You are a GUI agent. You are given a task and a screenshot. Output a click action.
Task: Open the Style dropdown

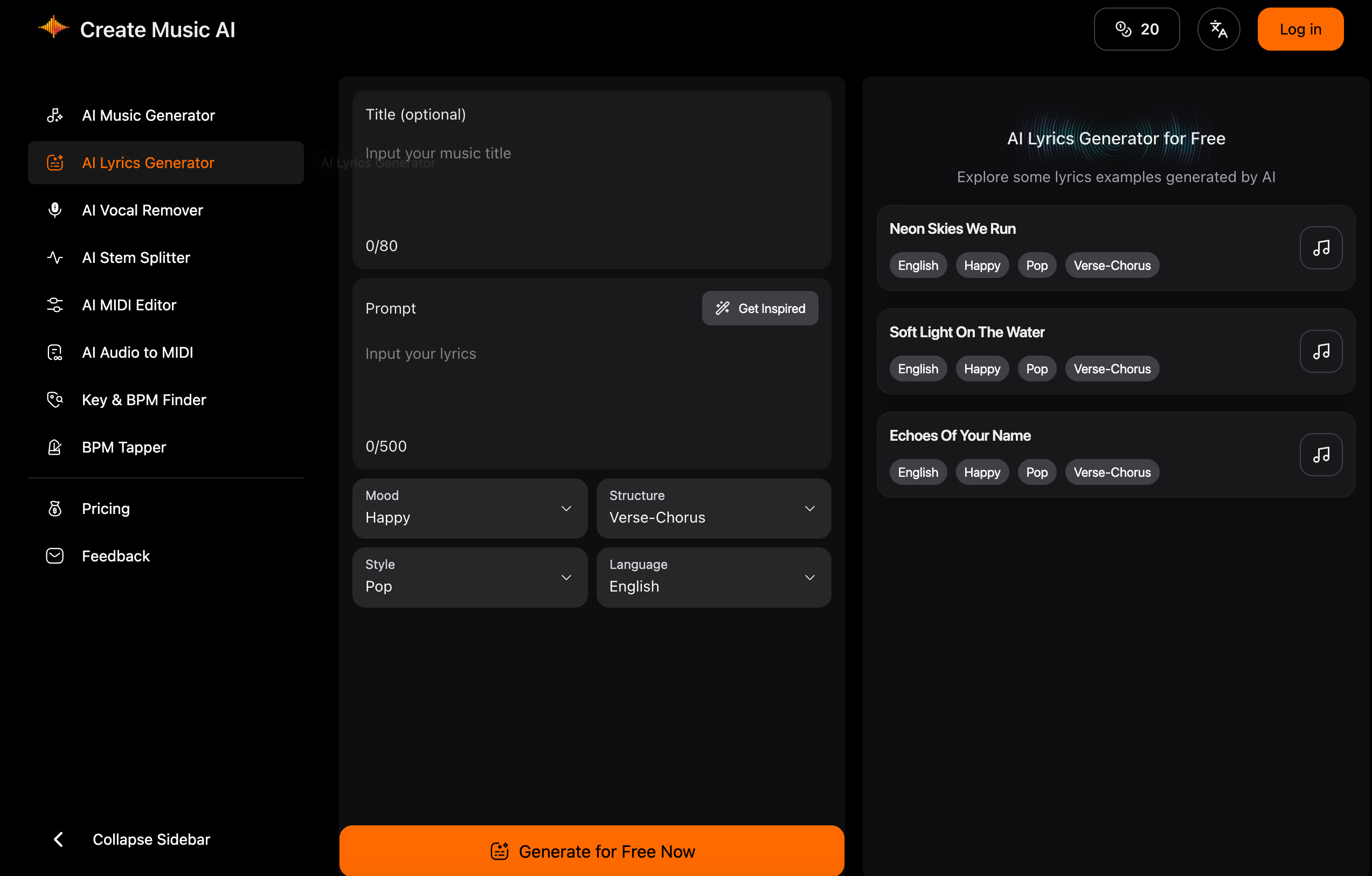(469, 577)
